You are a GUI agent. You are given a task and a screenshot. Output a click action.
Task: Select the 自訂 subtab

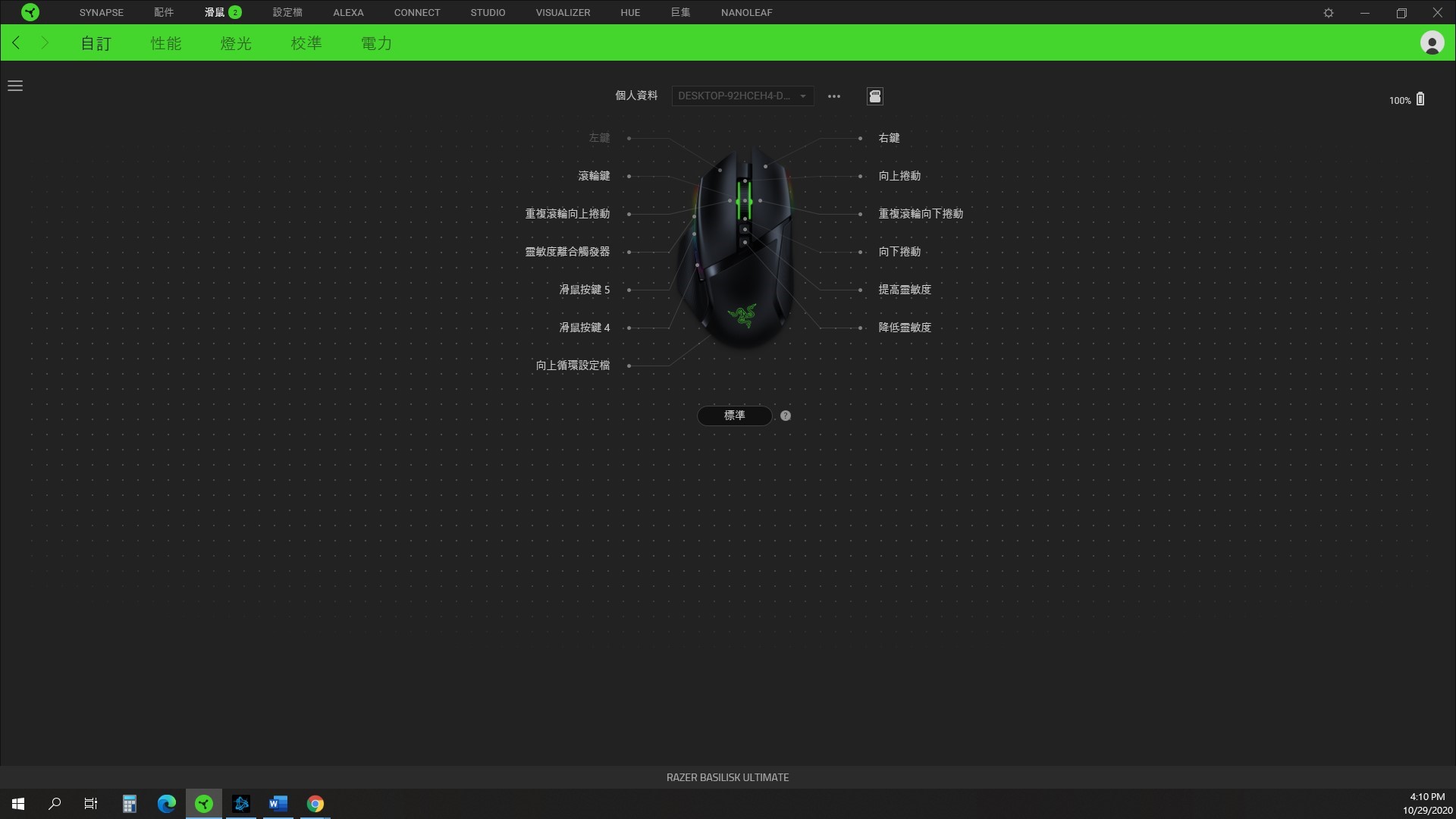96,43
